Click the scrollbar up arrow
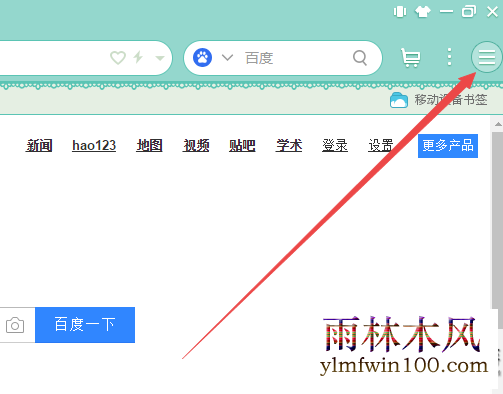 click(x=498, y=124)
